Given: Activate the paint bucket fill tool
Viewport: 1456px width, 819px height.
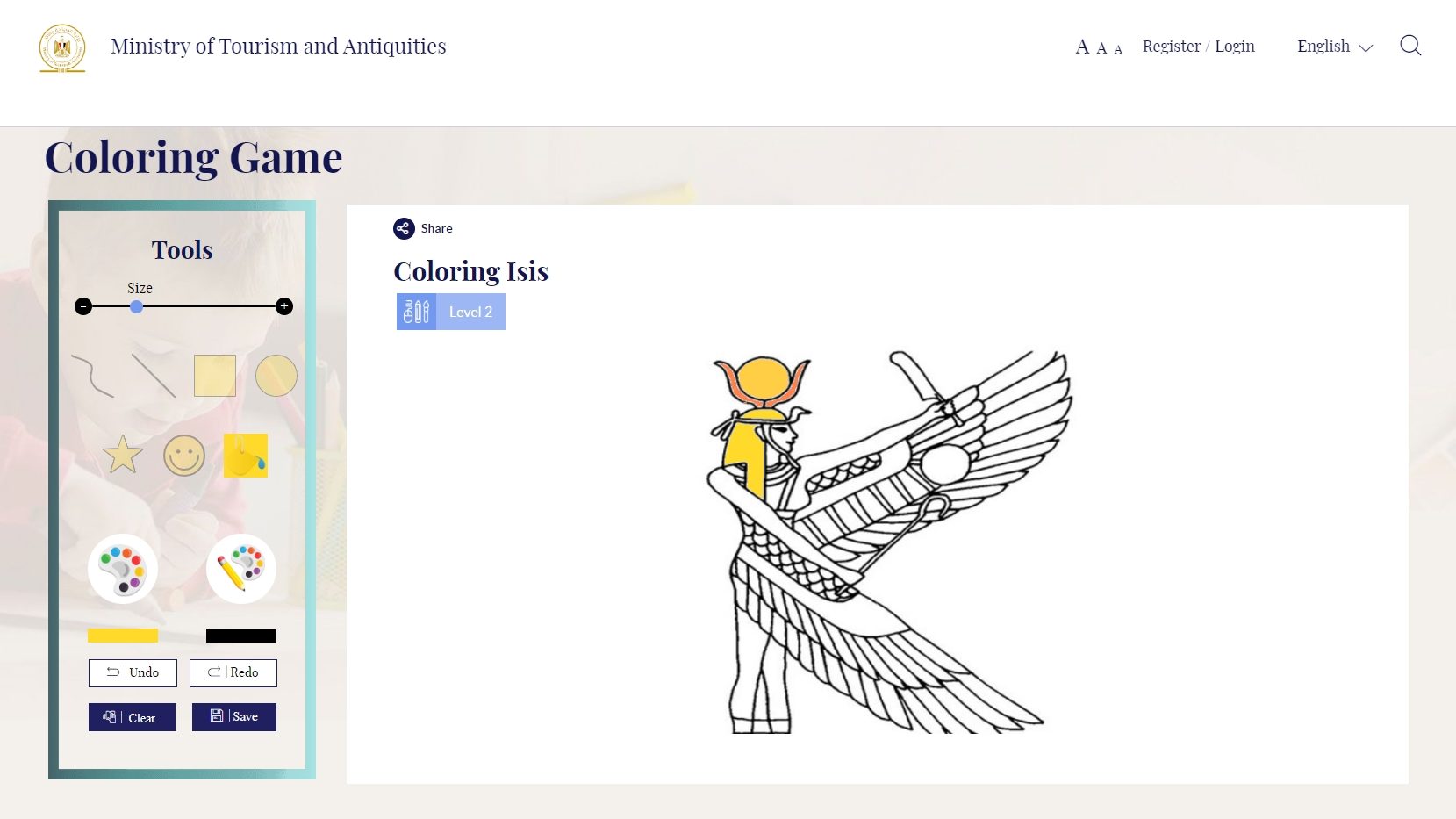Looking at the screenshot, I should (246, 456).
